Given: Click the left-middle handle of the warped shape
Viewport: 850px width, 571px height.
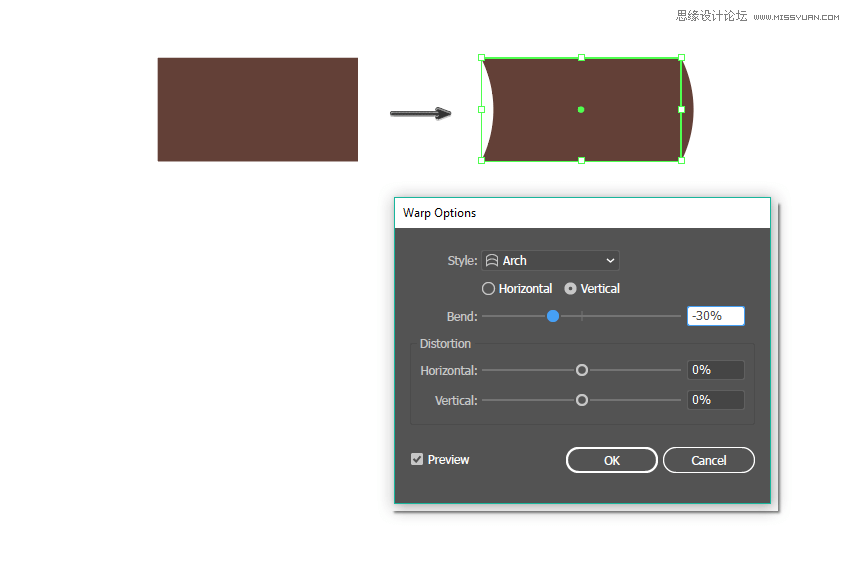Looking at the screenshot, I should click(482, 109).
